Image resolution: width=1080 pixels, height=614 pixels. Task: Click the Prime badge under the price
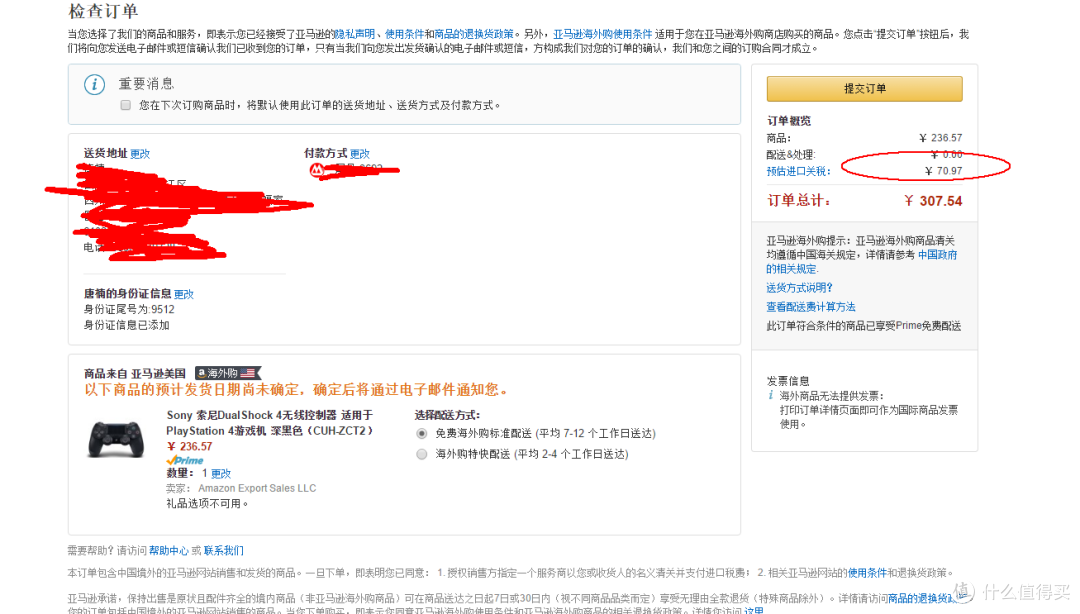click(x=185, y=460)
